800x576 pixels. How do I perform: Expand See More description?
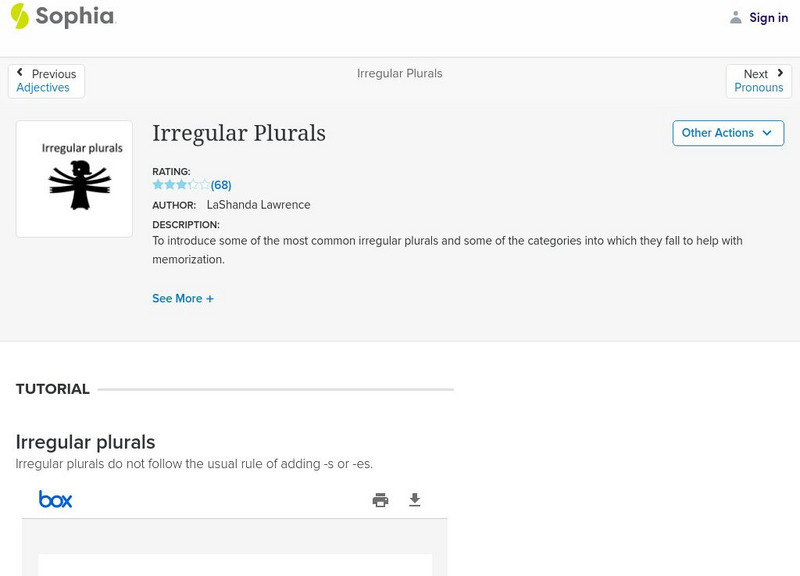coord(182,299)
